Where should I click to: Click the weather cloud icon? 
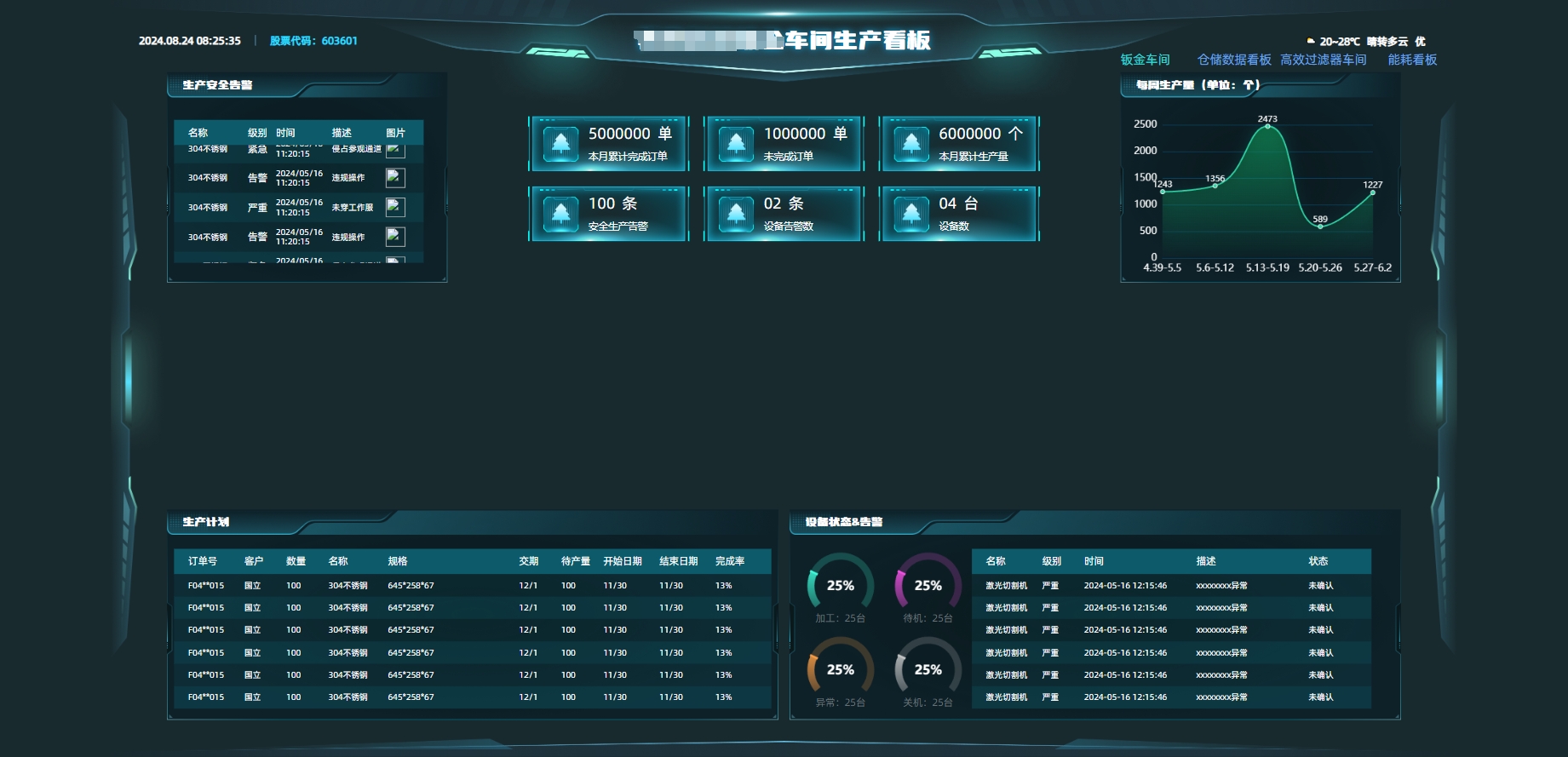tap(1311, 41)
